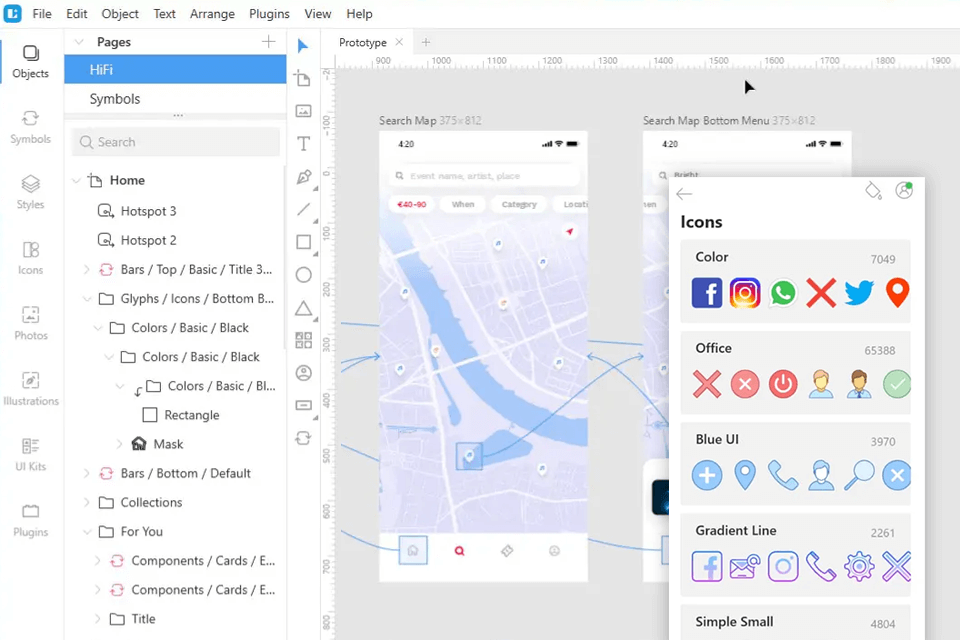This screenshot has width=960, height=640.
Task: Open the UI Kits sidebar panel
Action: (x=31, y=455)
